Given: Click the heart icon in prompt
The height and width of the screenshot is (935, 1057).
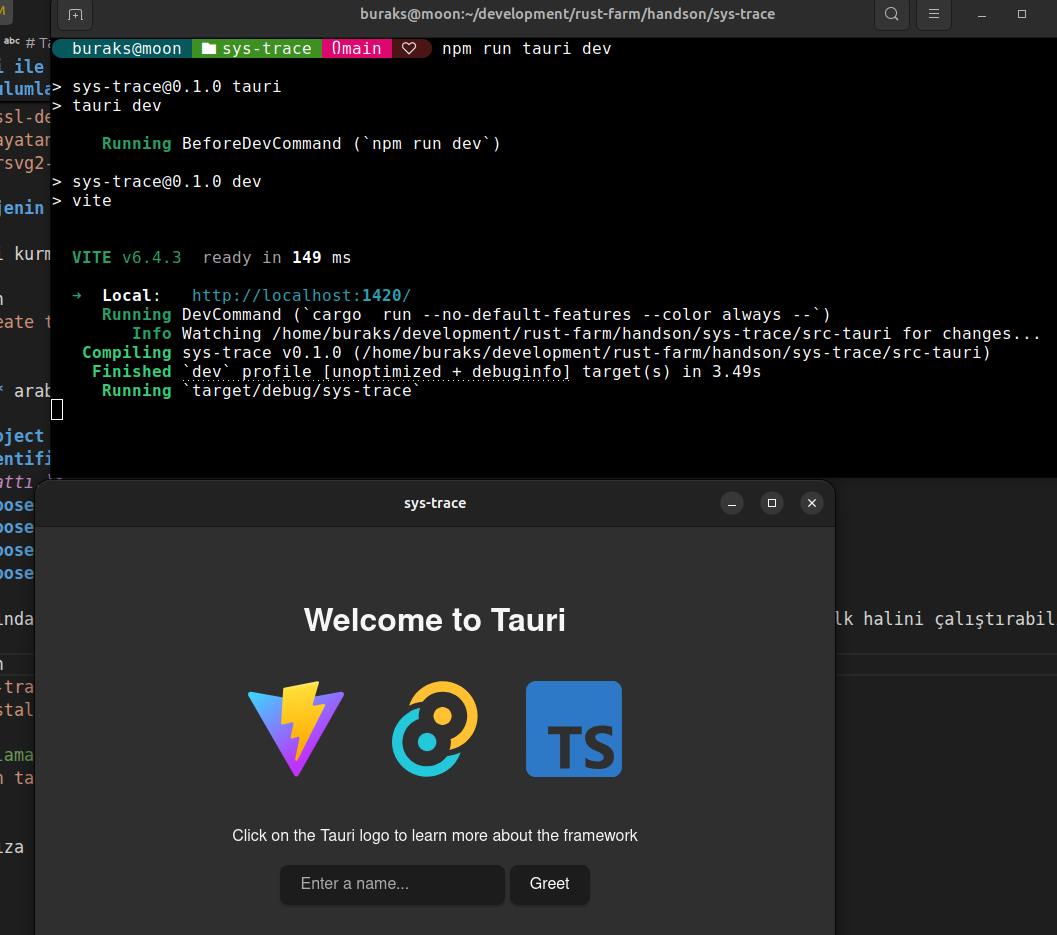Looking at the screenshot, I should pos(409,49).
